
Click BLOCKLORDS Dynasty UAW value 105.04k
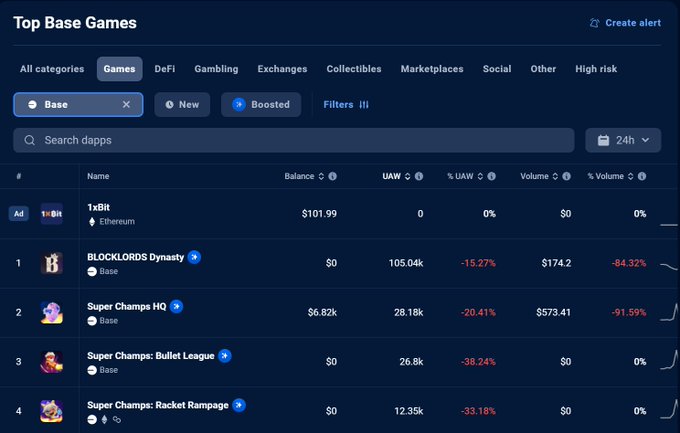406,263
